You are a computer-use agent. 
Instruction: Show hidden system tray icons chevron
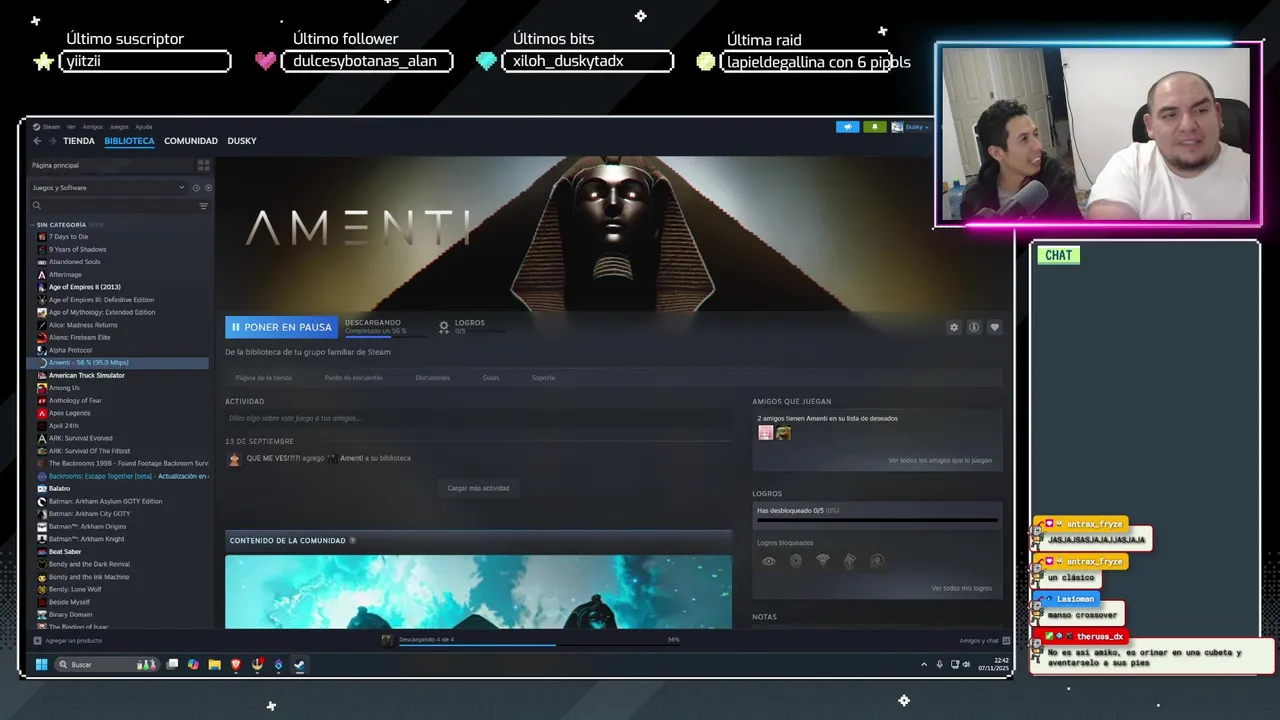pos(924,664)
